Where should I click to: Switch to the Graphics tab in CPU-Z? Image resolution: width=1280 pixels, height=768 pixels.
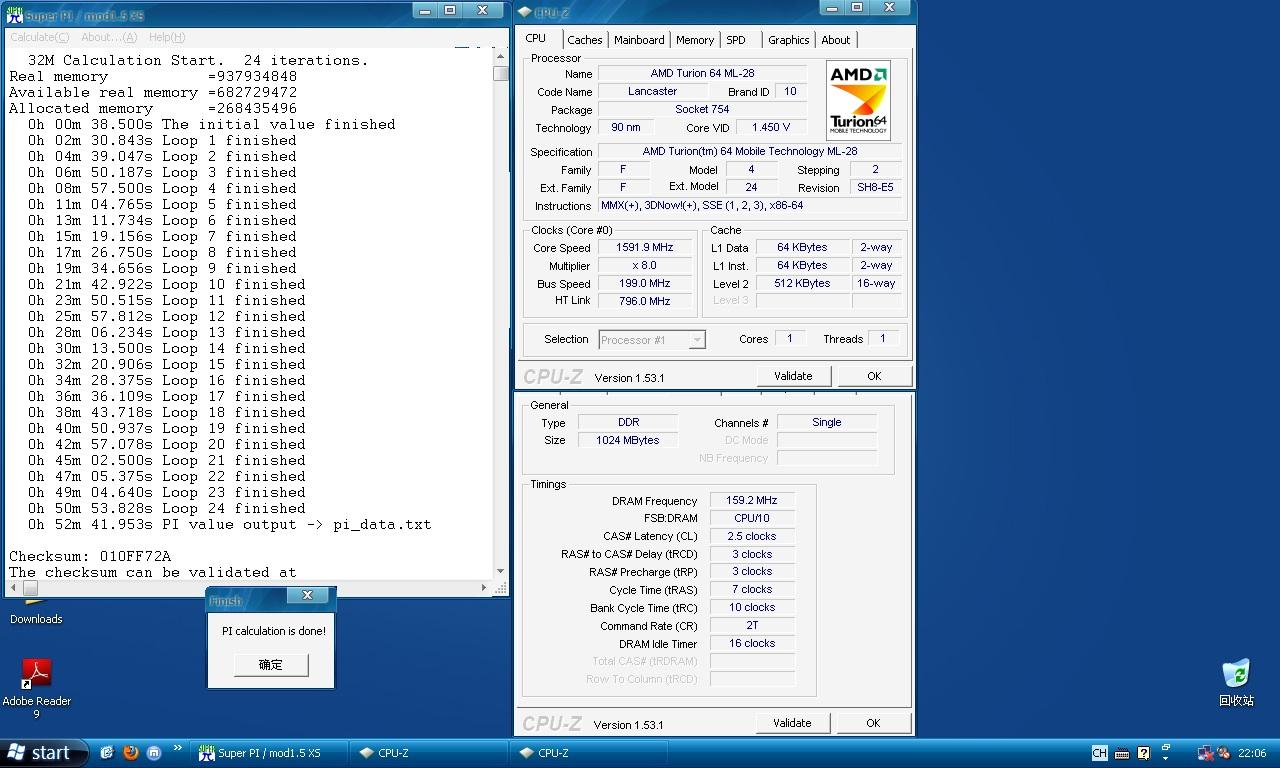[x=789, y=40]
